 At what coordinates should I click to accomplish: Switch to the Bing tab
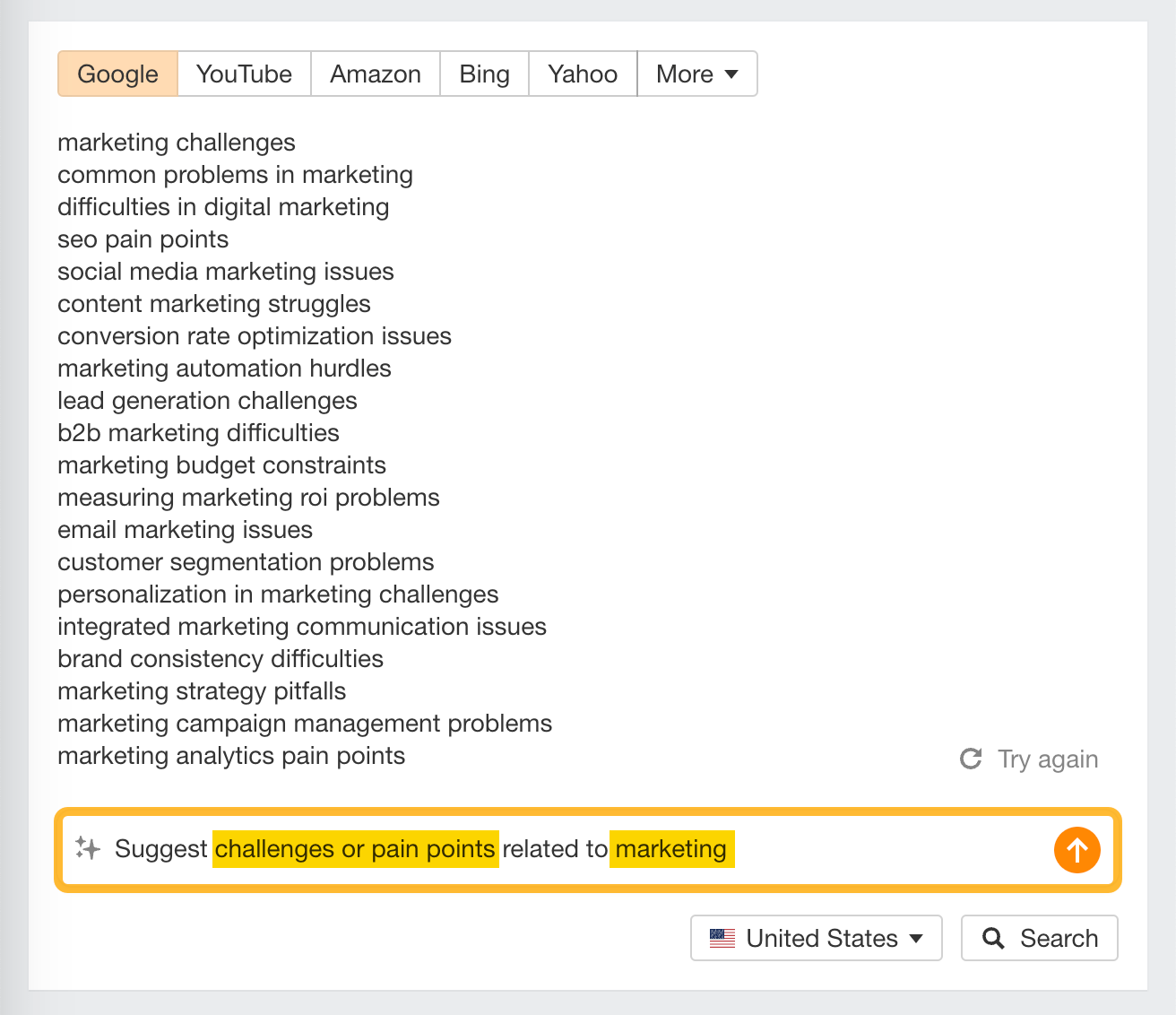[x=484, y=74]
